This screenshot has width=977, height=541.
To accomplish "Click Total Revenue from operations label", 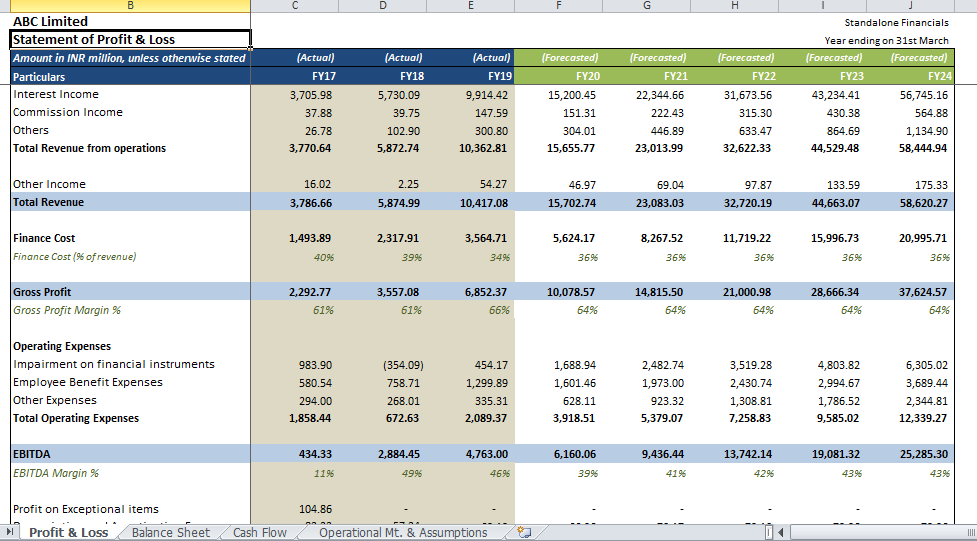I will point(90,148).
